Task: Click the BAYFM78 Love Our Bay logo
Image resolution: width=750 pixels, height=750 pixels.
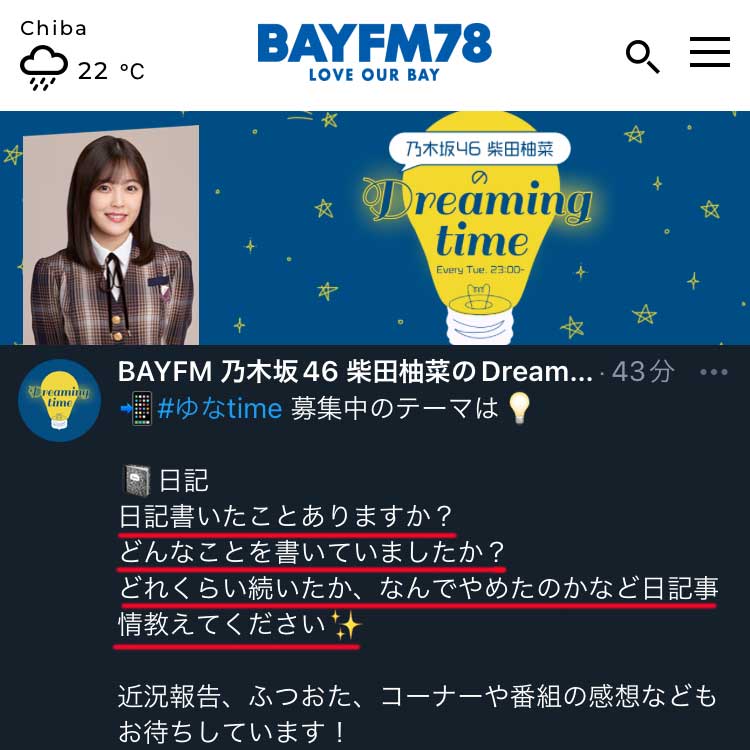Action: (x=375, y=53)
